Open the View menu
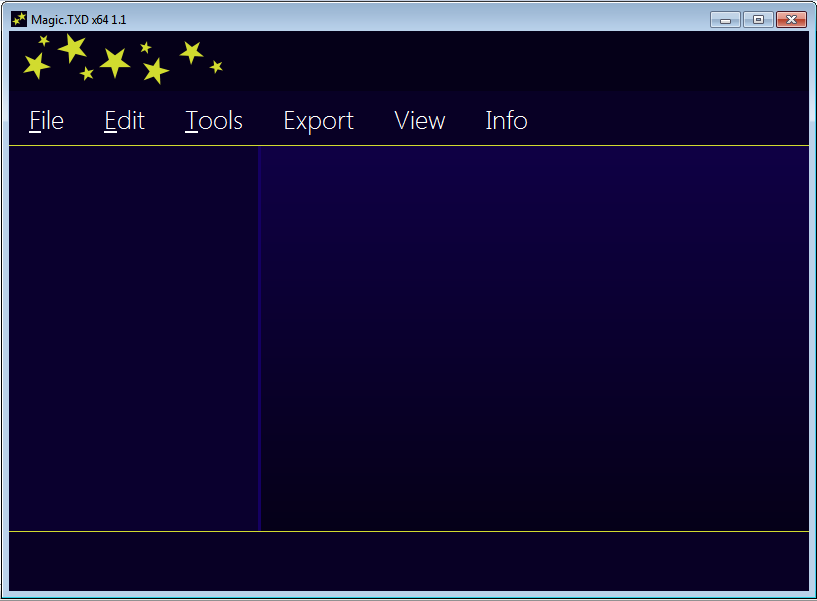The image size is (817, 601). pyautogui.click(x=419, y=120)
